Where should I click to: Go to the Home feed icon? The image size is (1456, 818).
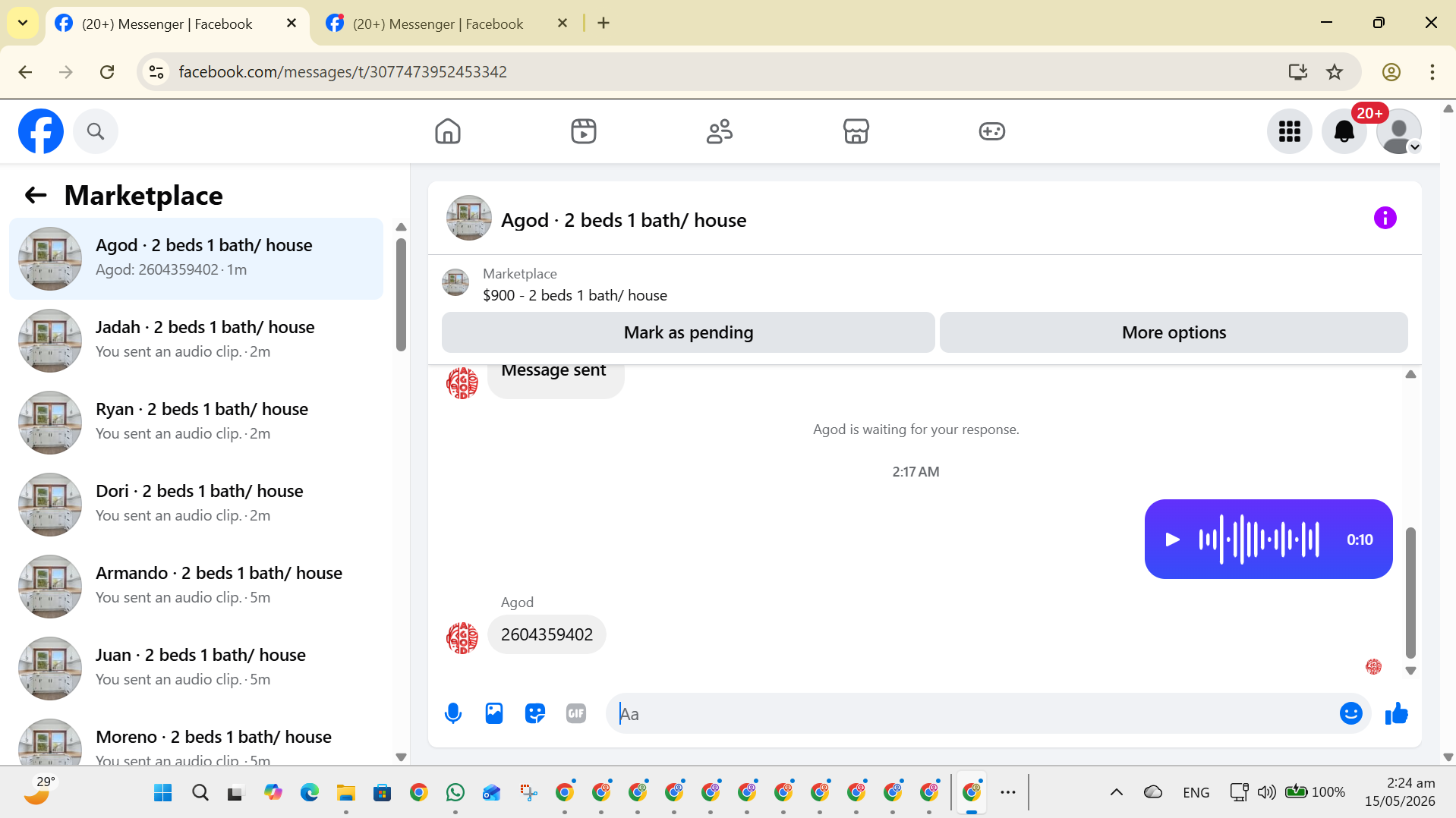click(448, 131)
